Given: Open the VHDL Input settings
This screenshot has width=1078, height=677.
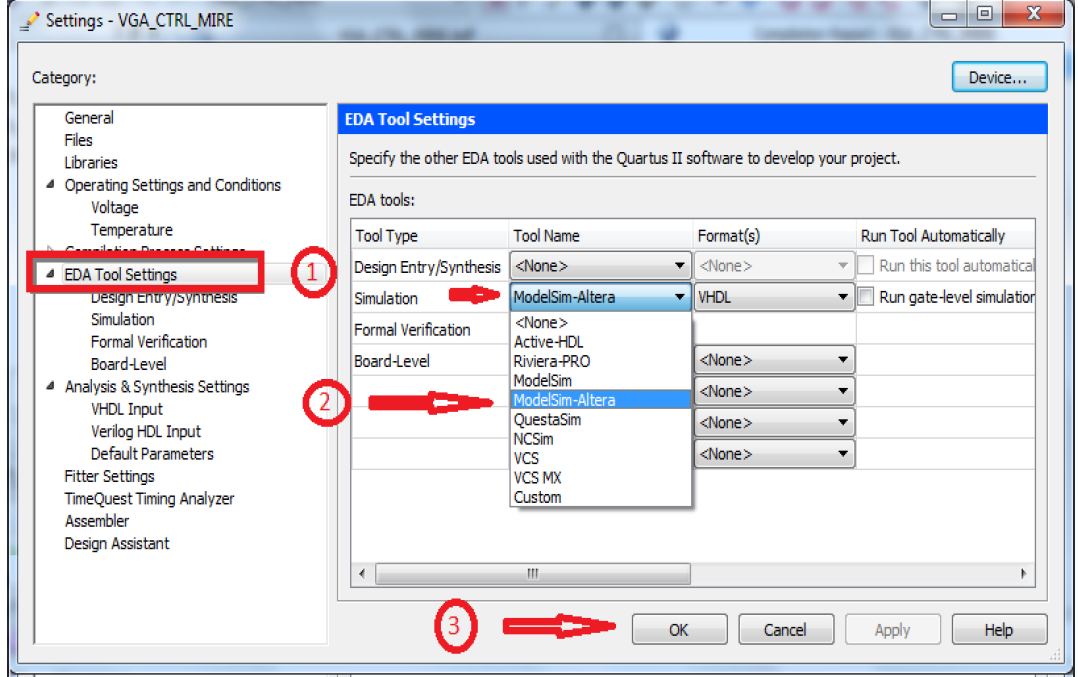Looking at the screenshot, I should point(126,408).
